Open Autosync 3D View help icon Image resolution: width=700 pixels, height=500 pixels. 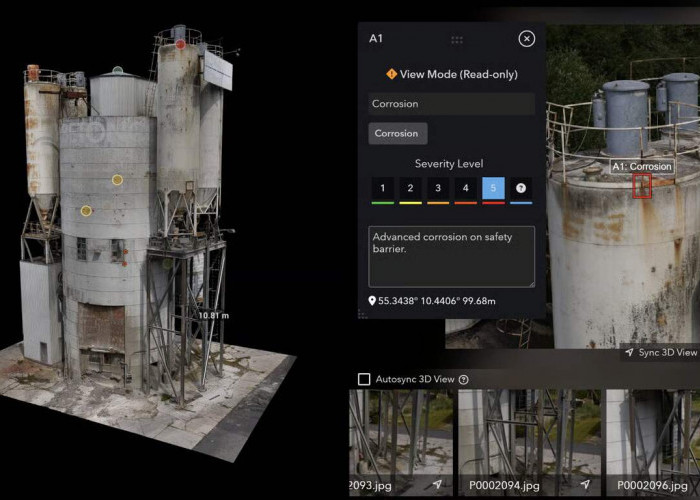point(464,380)
